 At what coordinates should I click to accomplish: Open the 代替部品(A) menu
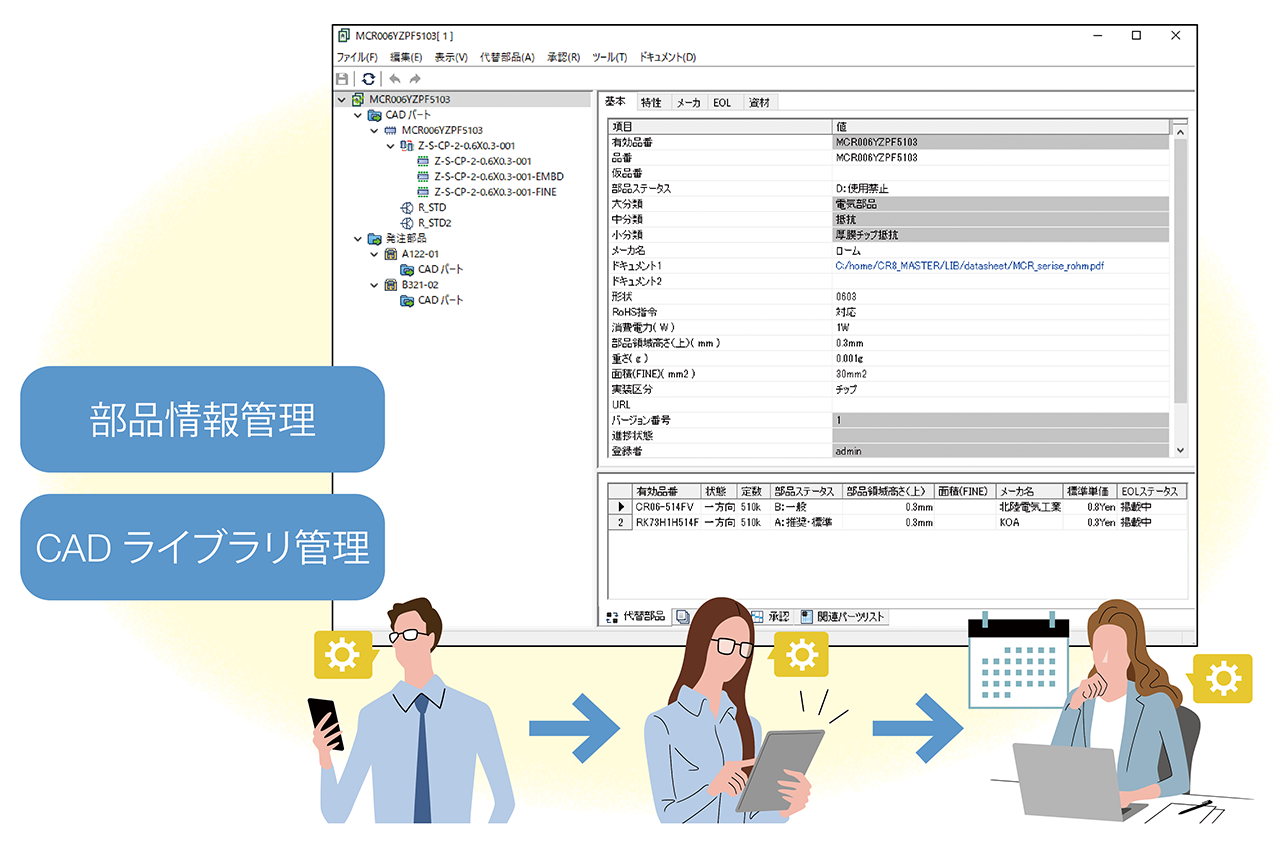coord(506,57)
